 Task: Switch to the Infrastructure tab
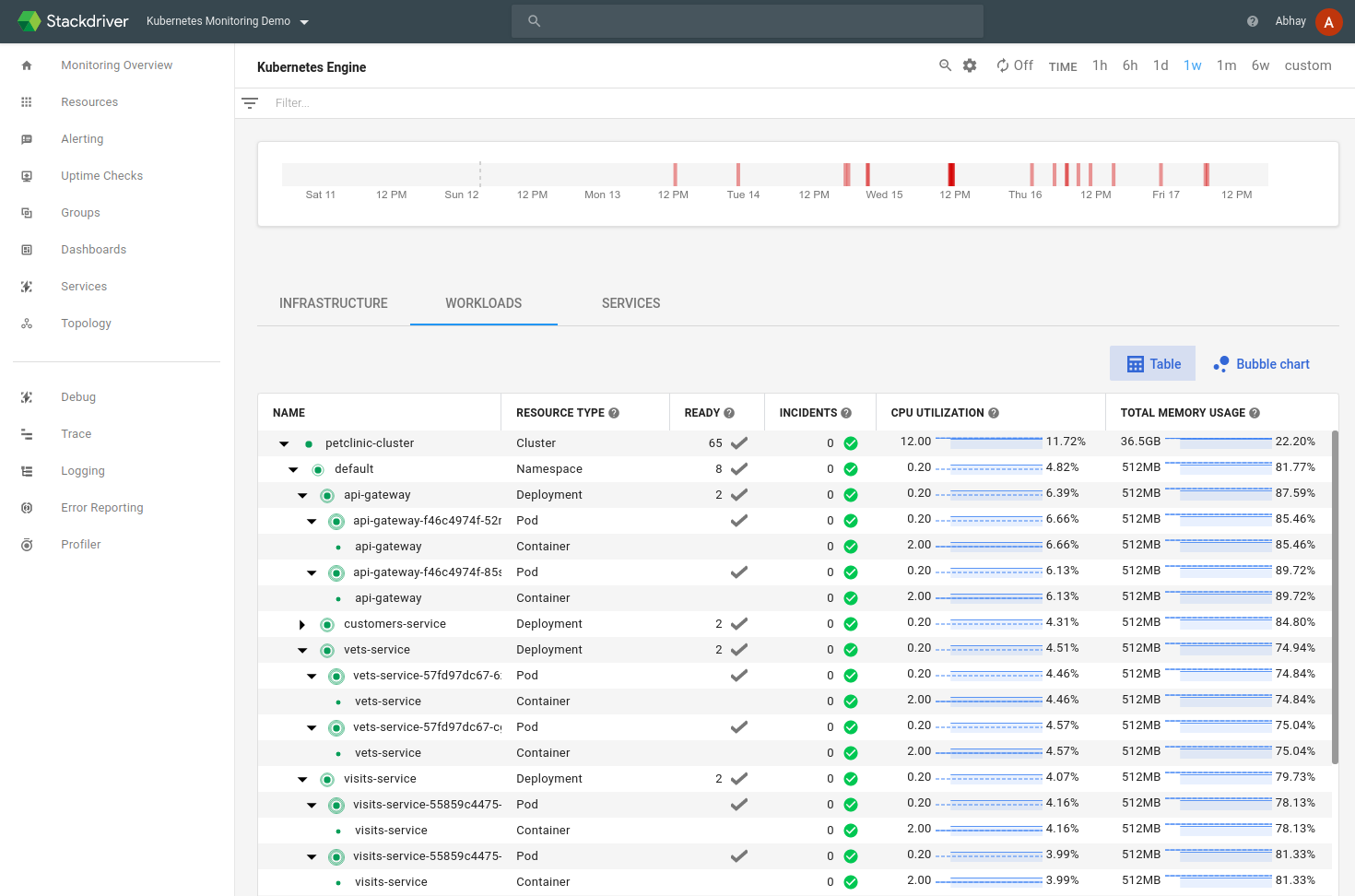(333, 302)
